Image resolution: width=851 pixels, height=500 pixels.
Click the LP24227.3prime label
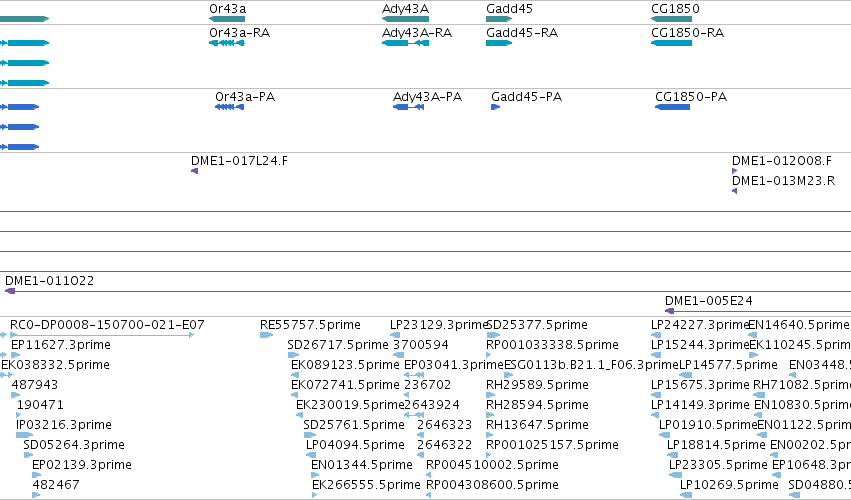coord(700,325)
